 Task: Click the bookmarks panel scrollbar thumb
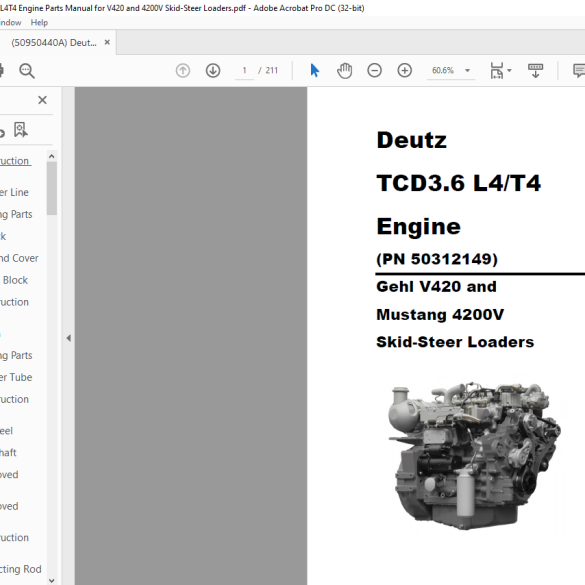click(52, 188)
